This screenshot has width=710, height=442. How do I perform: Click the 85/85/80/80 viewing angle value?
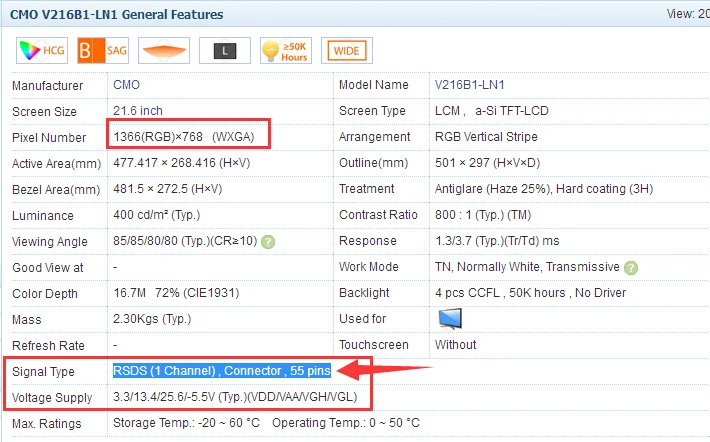click(x=185, y=241)
